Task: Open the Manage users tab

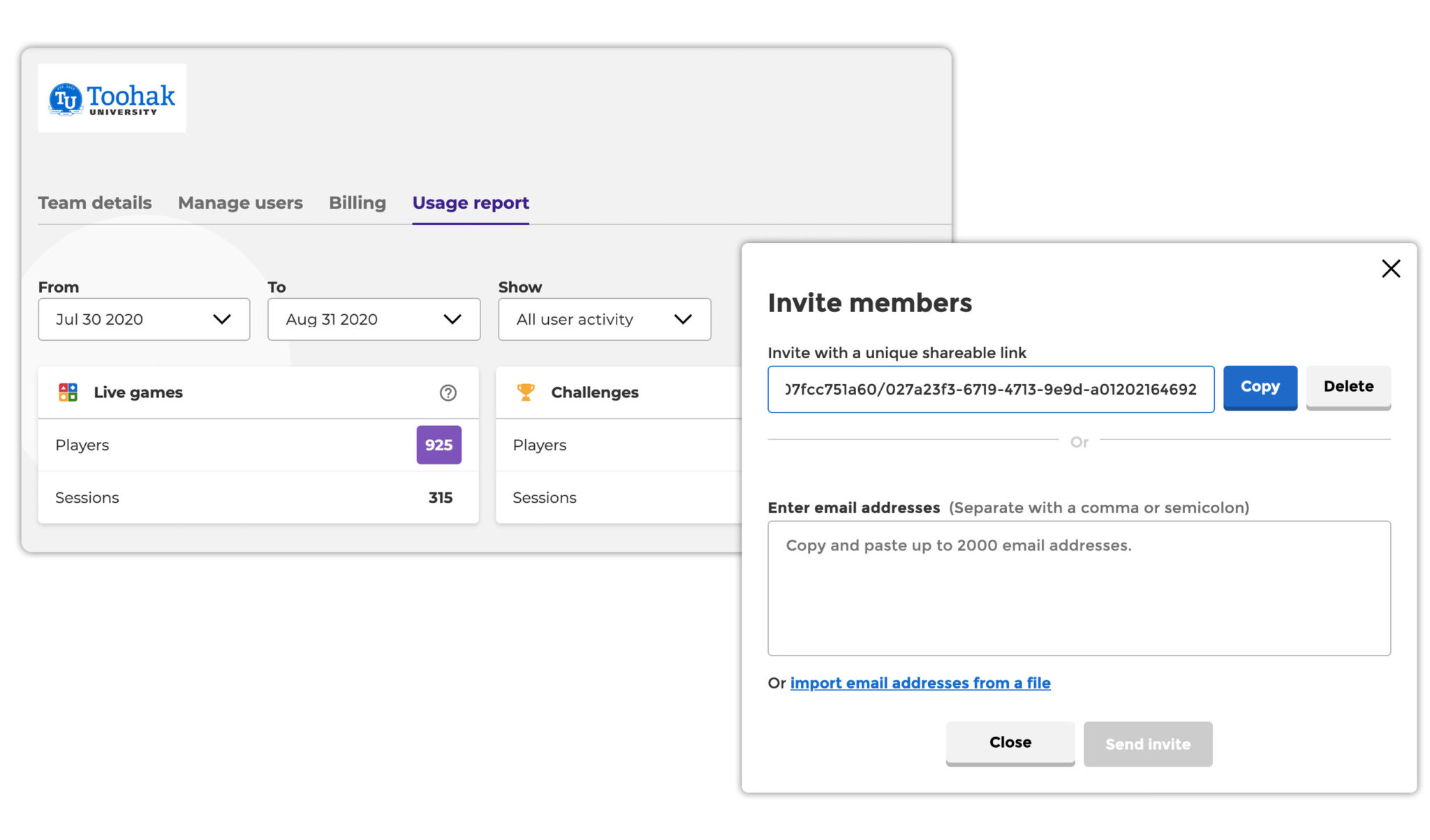Action: 240,202
